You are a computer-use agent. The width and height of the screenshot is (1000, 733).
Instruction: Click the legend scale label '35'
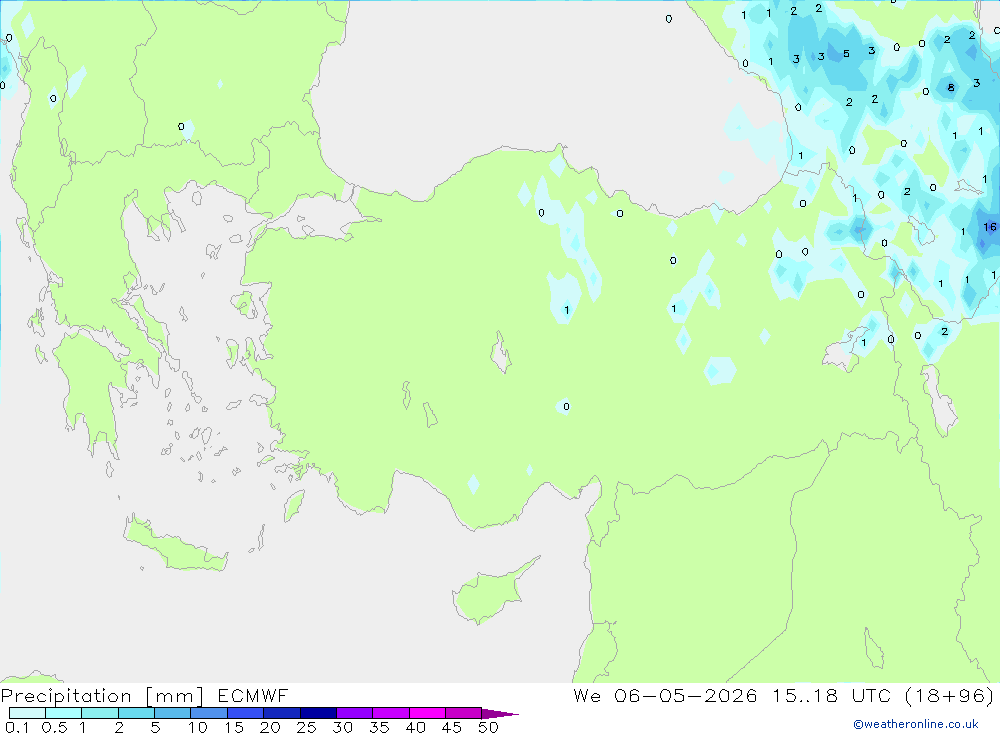(x=379, y=727)
